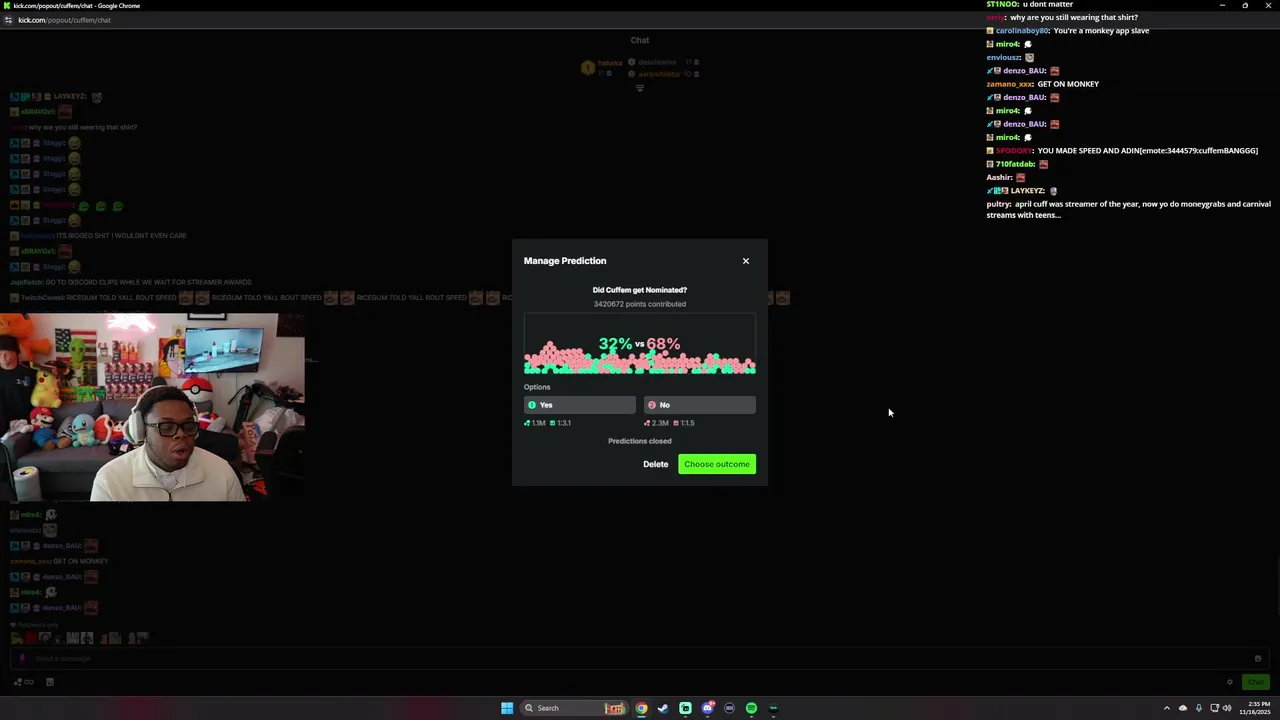
Task: Click the Chrome address bar URL
Action: tap(62, 20)
